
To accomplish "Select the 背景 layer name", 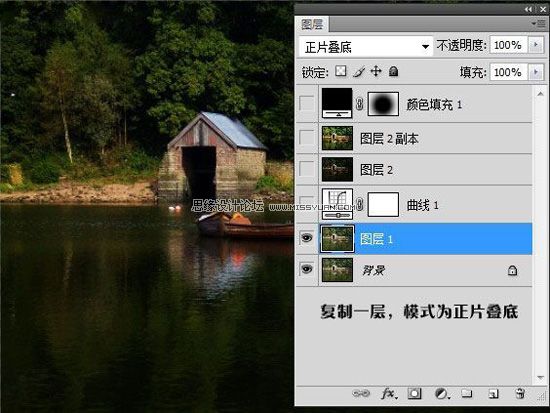I will click(x=373, y=270).
